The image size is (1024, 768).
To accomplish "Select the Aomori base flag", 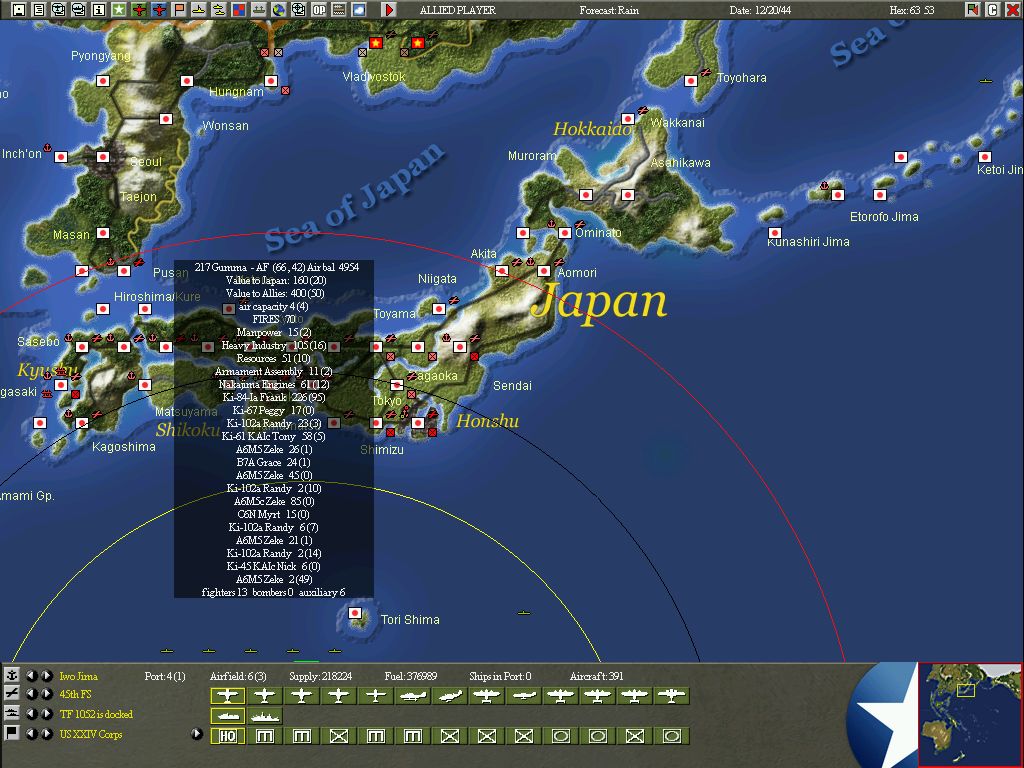I will (543, 270).
